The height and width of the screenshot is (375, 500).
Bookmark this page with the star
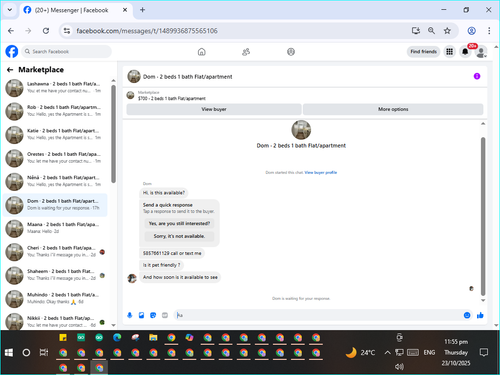point(447,31)
